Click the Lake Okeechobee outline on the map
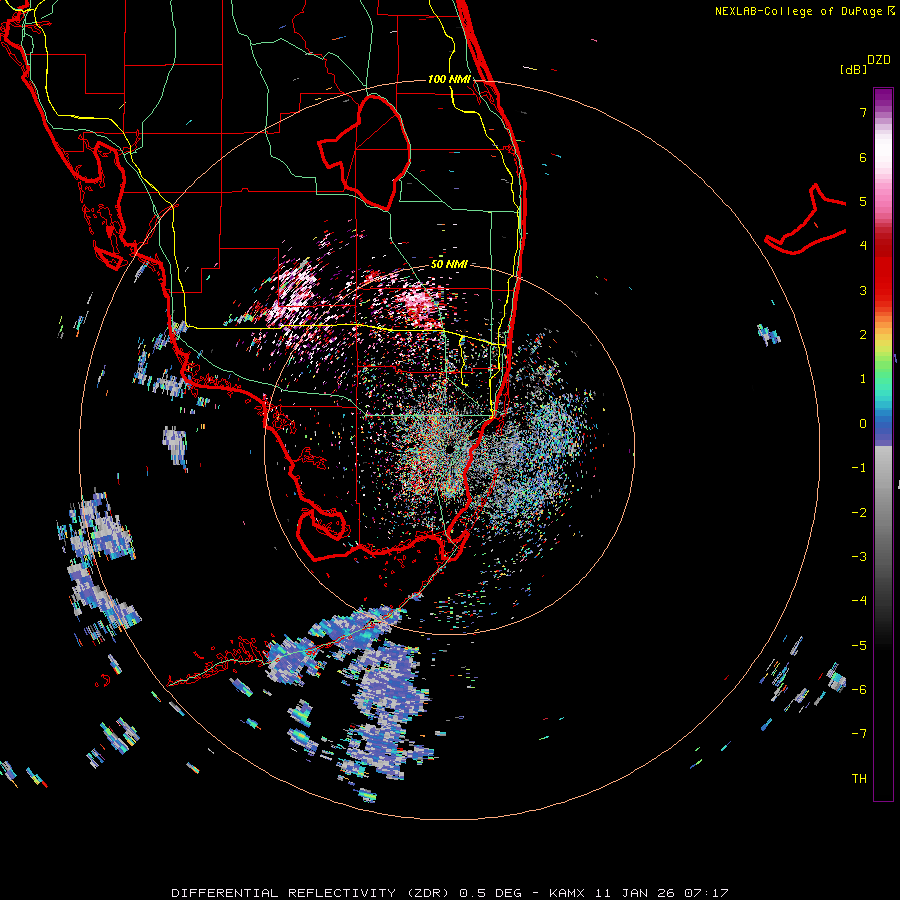Screen dimensions: 900x900 coord(364,152)
